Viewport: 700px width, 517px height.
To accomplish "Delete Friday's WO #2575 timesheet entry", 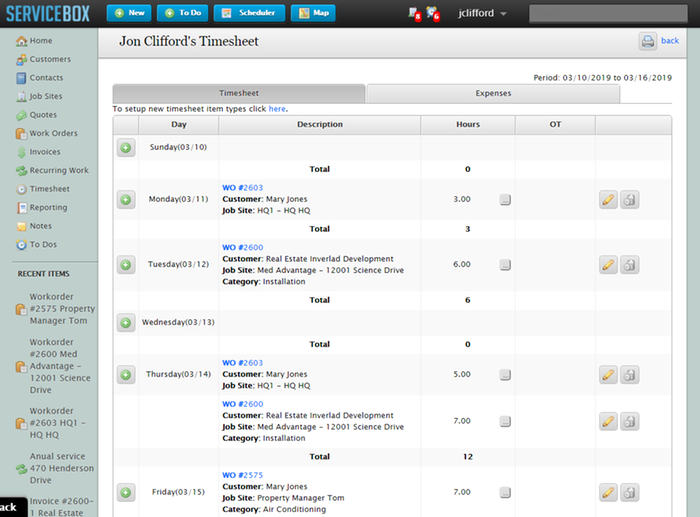I will pyautogui.click(x=629, y=492).
